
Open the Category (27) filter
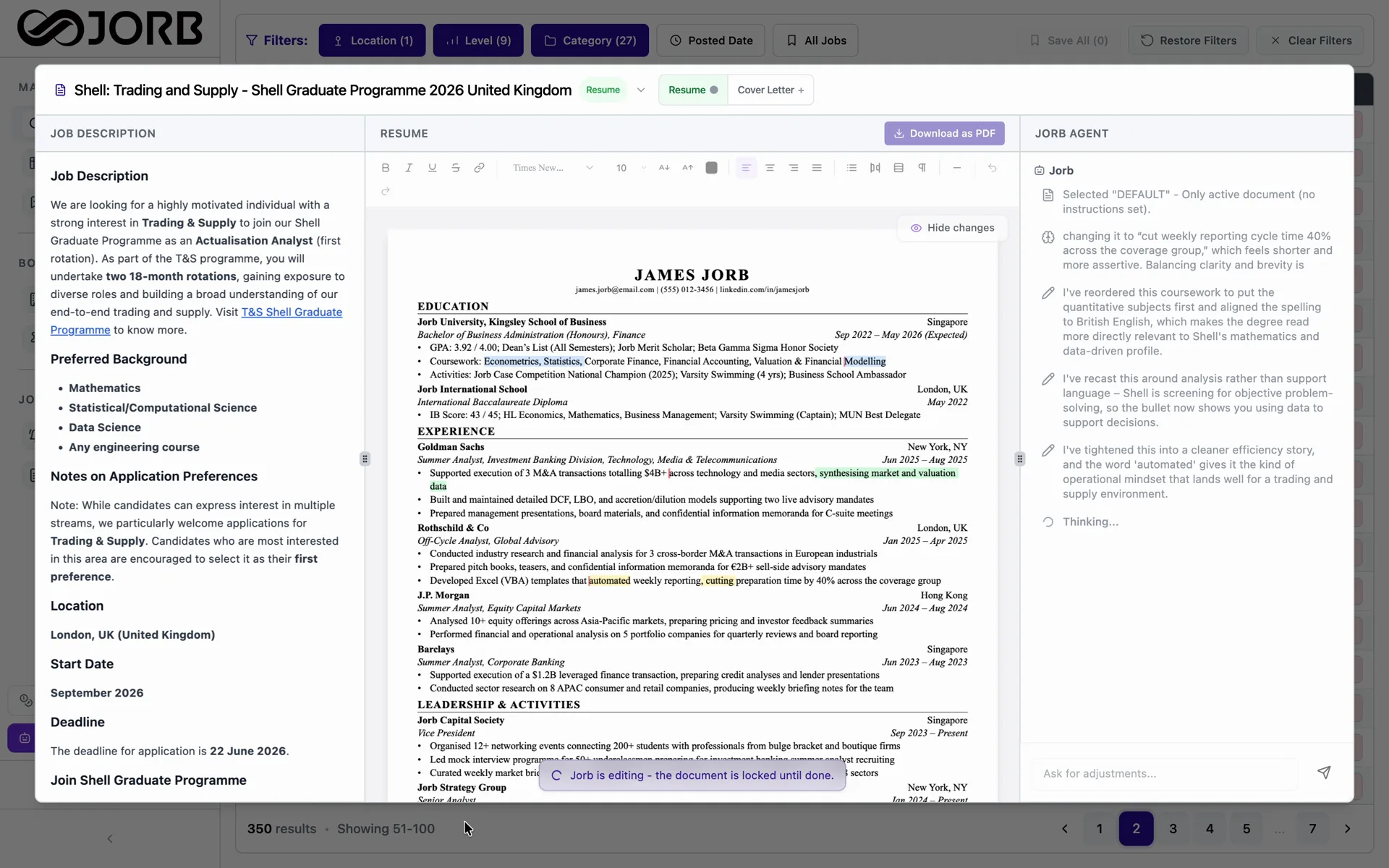[590, 41]
